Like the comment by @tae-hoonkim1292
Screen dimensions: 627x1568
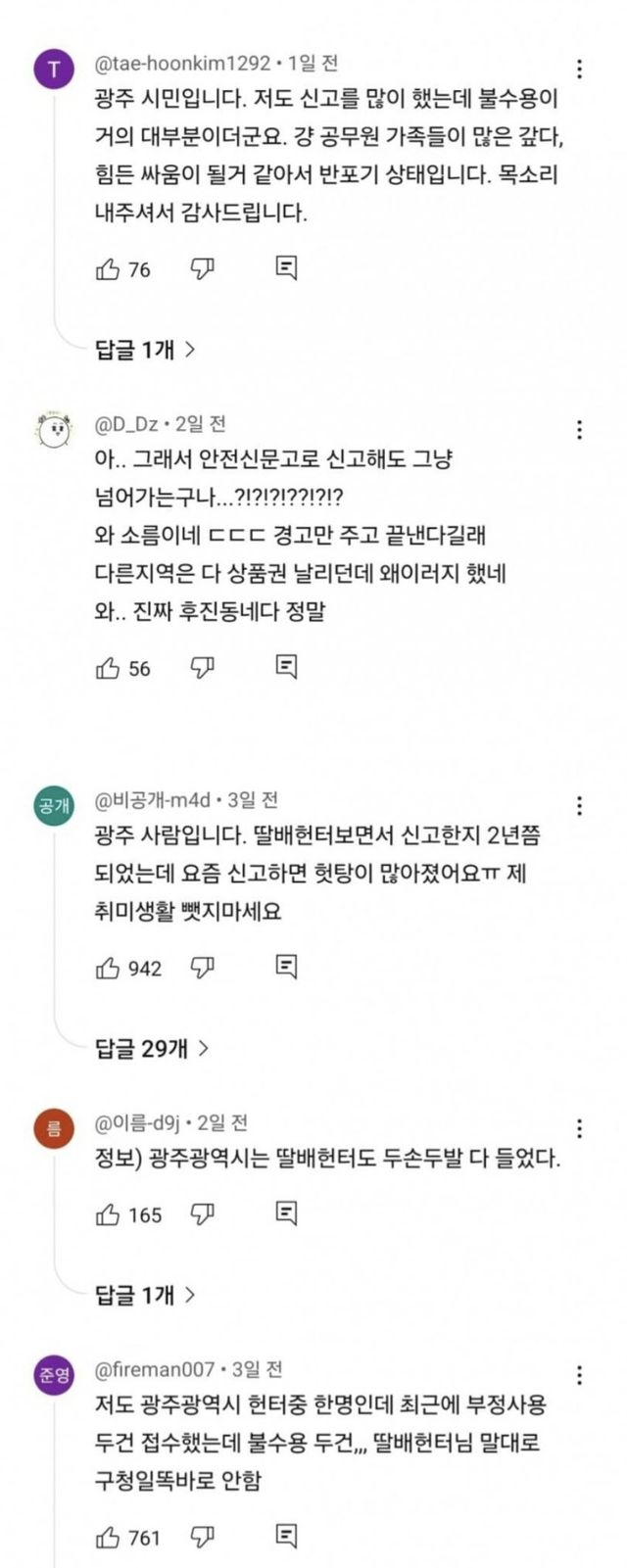point(108,269)
